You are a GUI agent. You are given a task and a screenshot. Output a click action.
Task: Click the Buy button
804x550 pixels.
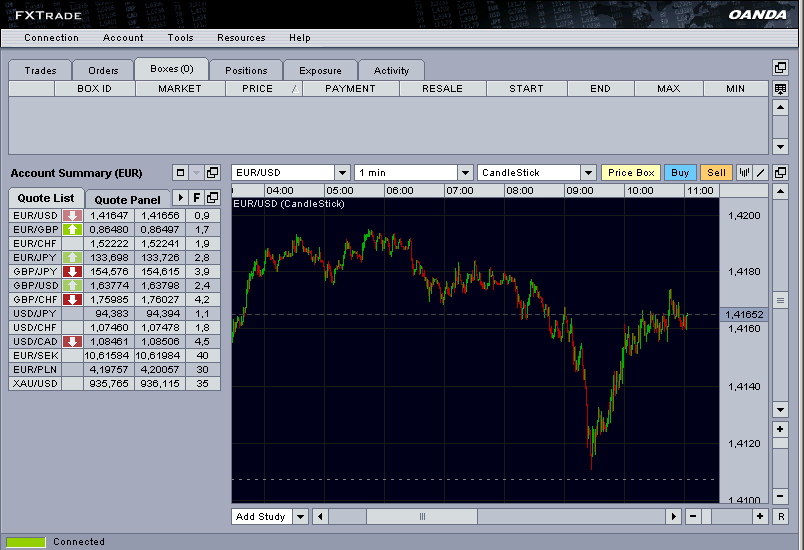tap(680, 173)
